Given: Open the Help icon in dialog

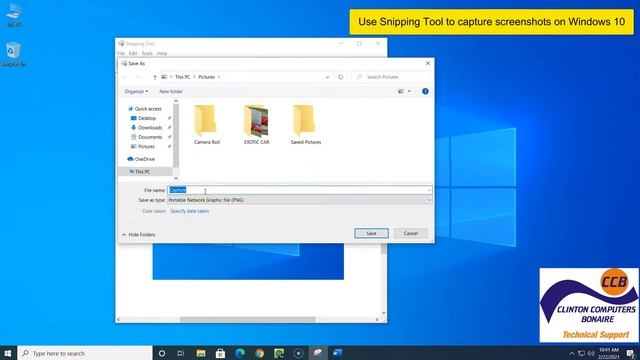Looking at the screenshot, I should [425, 91].
